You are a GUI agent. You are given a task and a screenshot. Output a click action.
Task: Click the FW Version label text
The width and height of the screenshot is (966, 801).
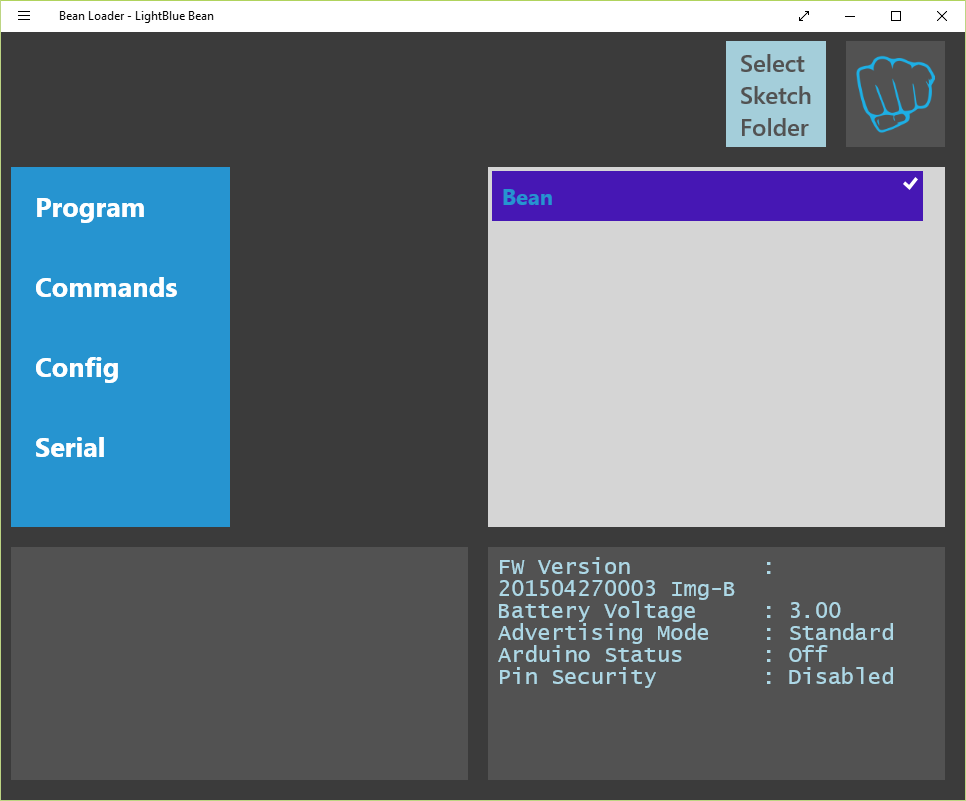coord(564,567)
